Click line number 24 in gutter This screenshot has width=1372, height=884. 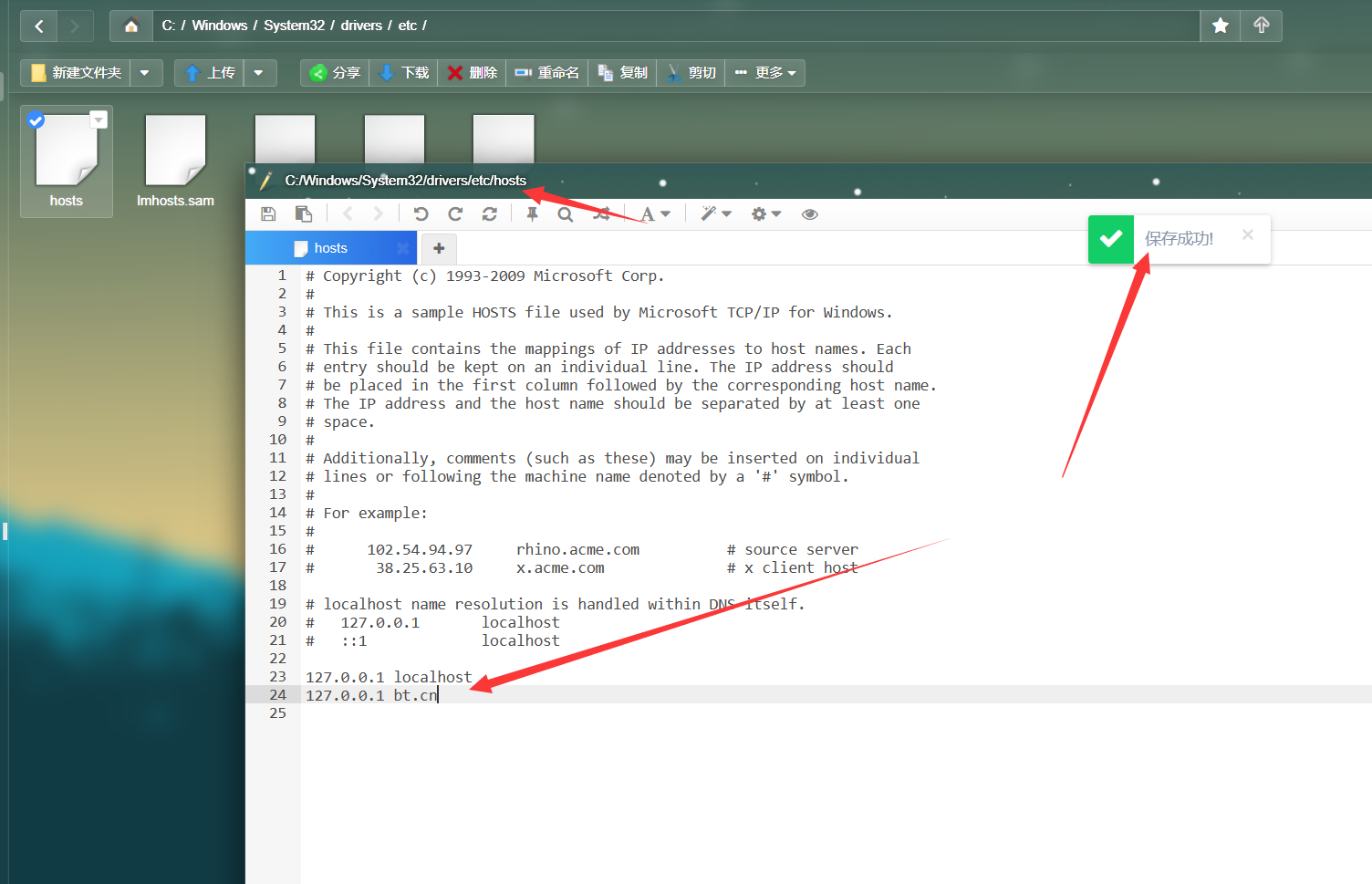click(x=277, y=695)
